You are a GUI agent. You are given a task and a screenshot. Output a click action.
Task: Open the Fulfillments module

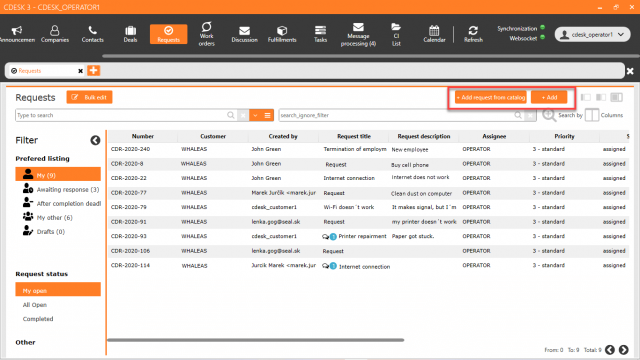(282, 34)
